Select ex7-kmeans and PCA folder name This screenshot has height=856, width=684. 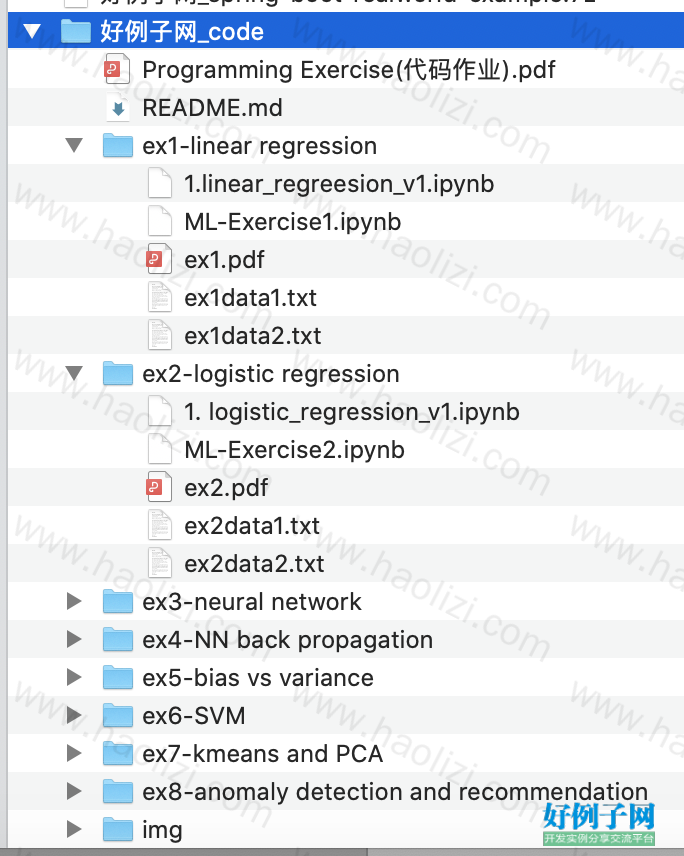click(263, 754)
